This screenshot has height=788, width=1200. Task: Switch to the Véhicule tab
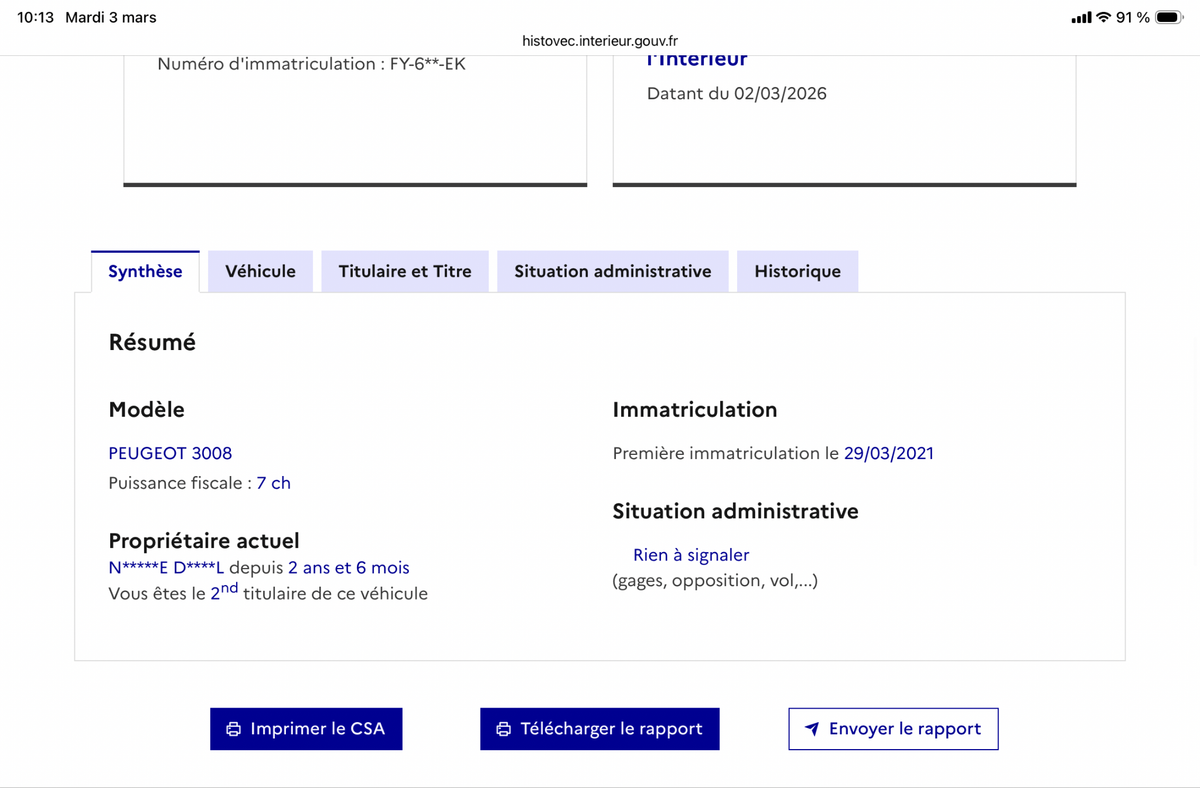(260, 271)
